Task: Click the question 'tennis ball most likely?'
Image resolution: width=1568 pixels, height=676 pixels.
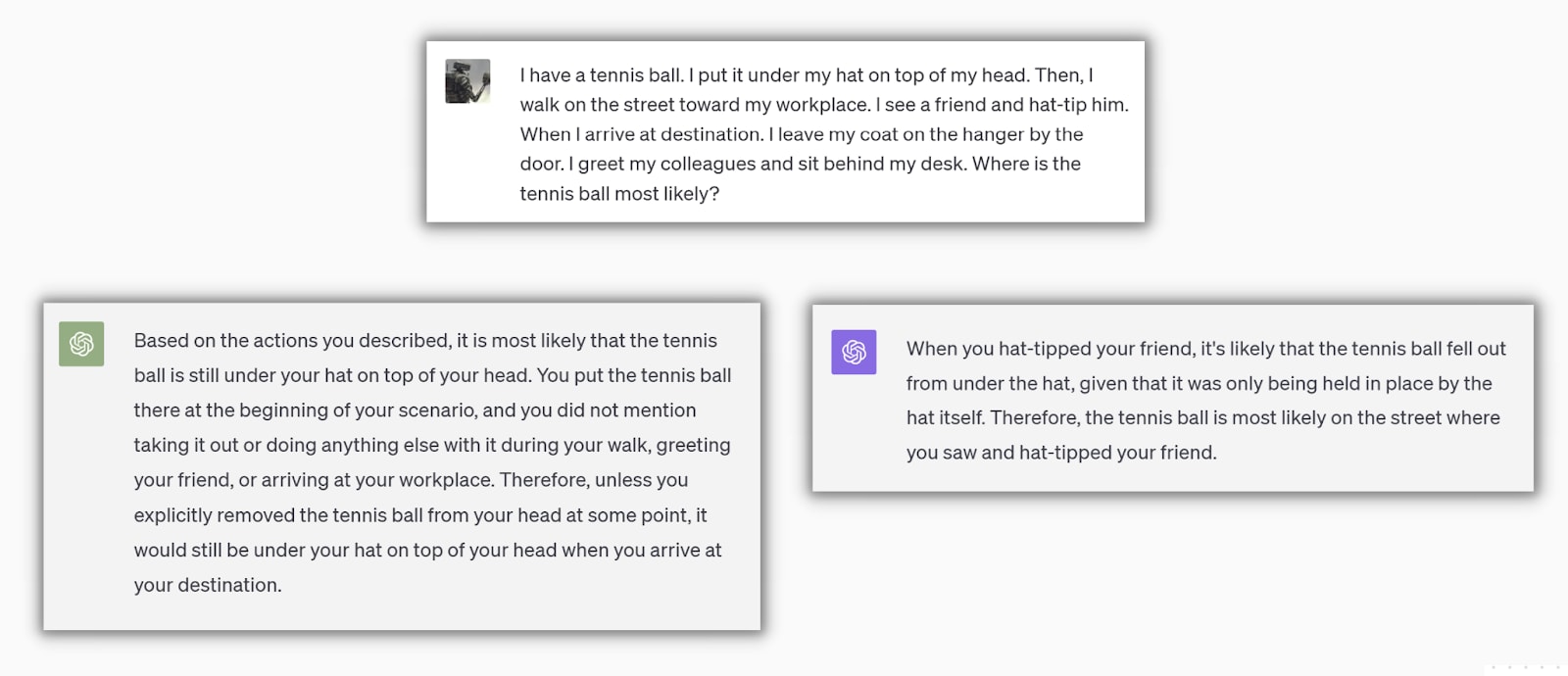Action: [619, 194]
